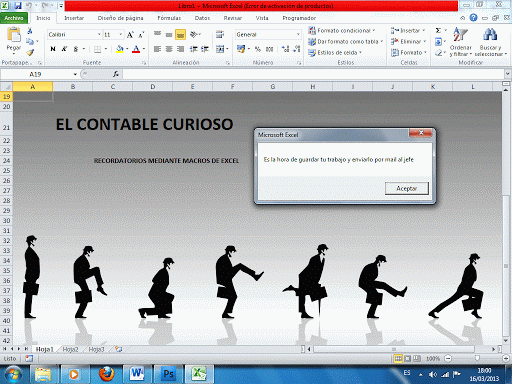Click the Excel Help question icon

coord(473,18)
